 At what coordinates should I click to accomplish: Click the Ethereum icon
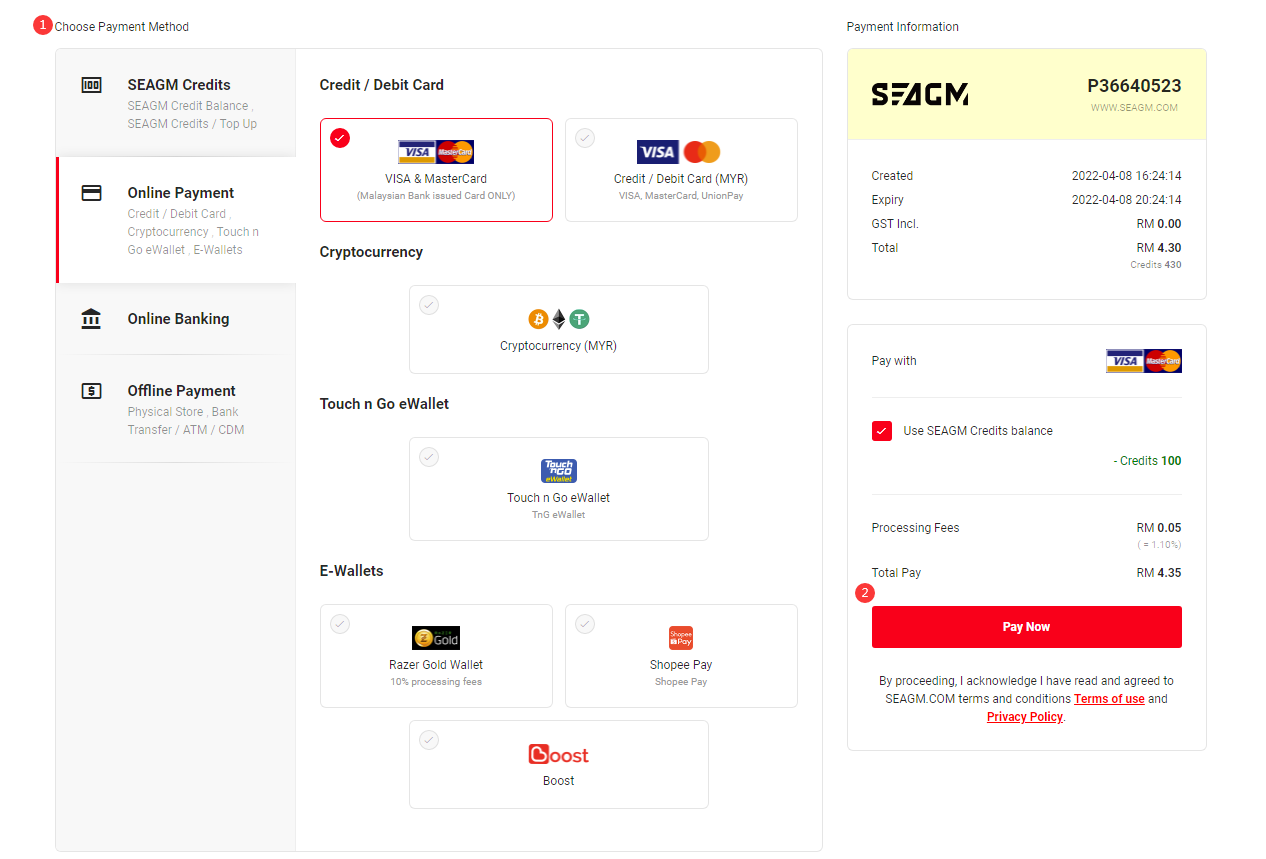[559, 319]
